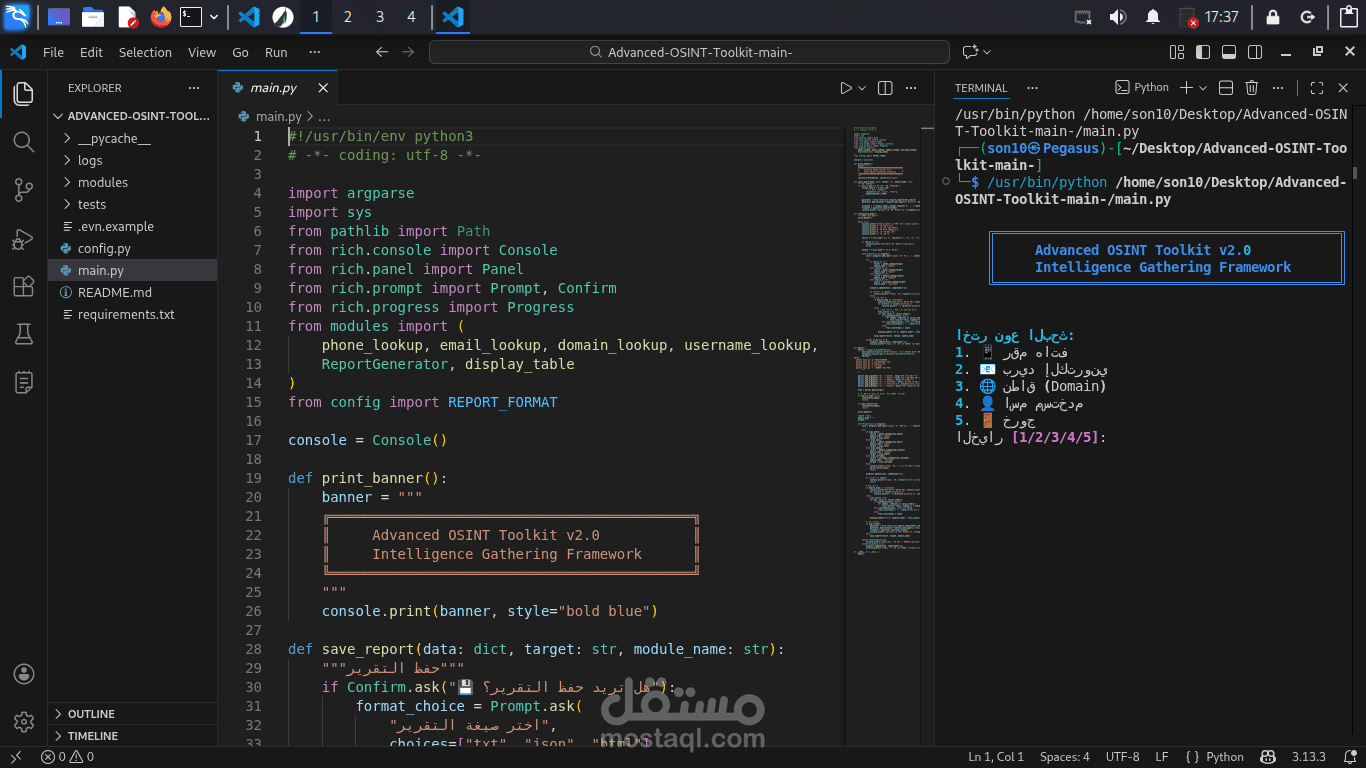Split the editor to the right
This screenshot has height=768, width=1366.
pyautogui.click(x=884, y=88)
